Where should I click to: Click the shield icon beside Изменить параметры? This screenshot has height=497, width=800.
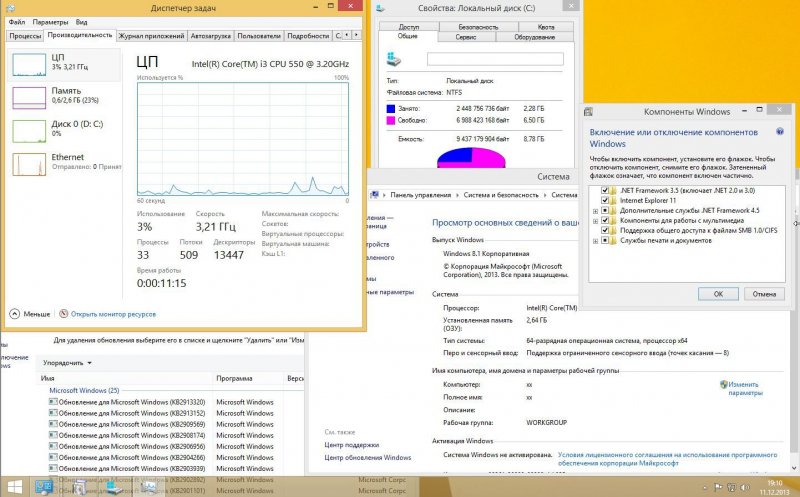723,384
